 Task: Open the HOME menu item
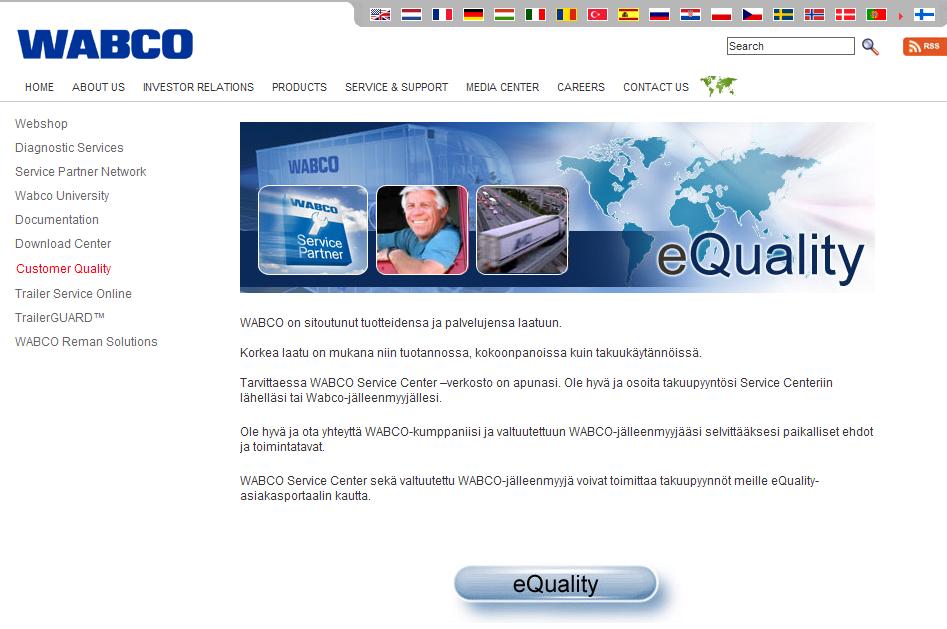coord(39,87)
